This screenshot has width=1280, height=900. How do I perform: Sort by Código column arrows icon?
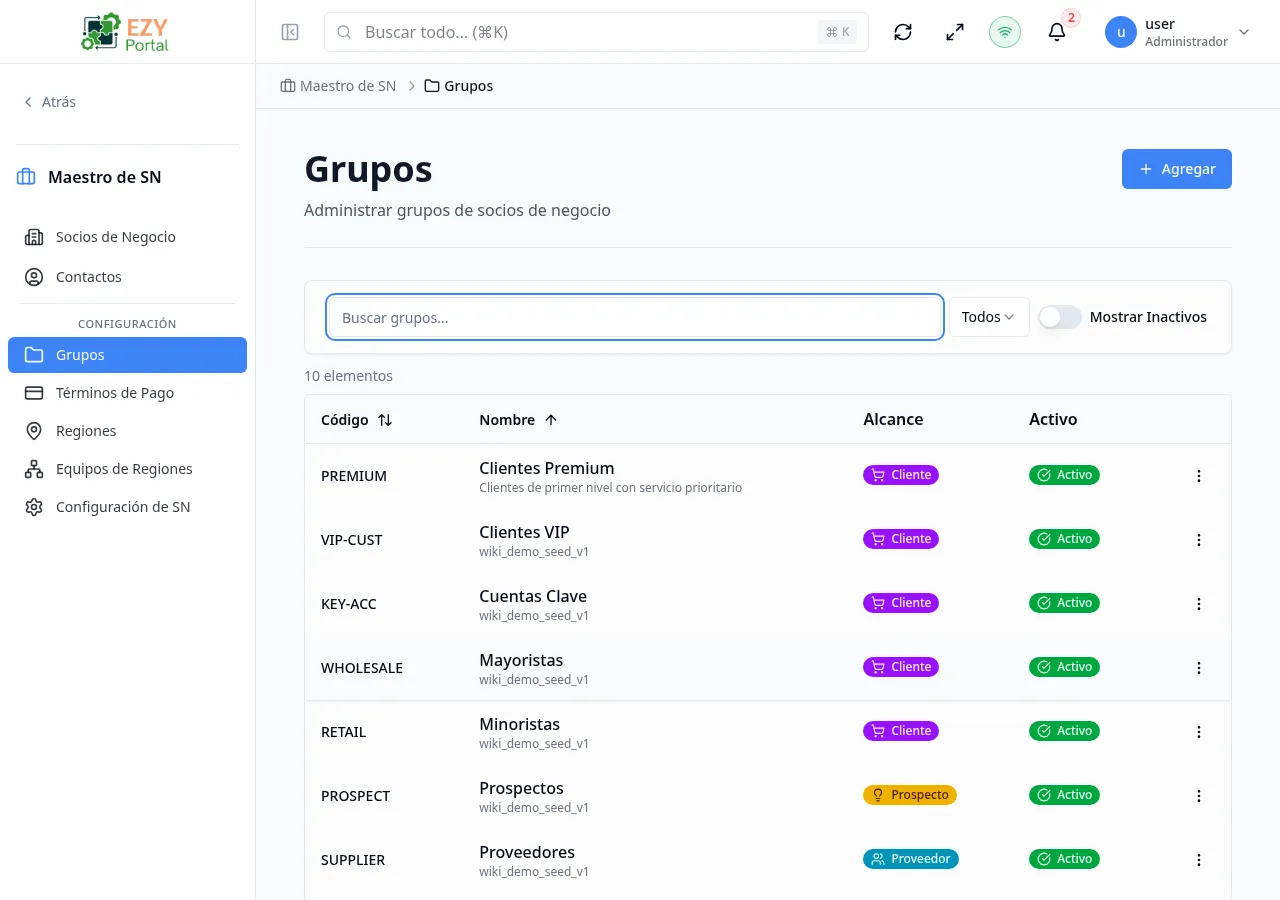click(x=385, y=420)
